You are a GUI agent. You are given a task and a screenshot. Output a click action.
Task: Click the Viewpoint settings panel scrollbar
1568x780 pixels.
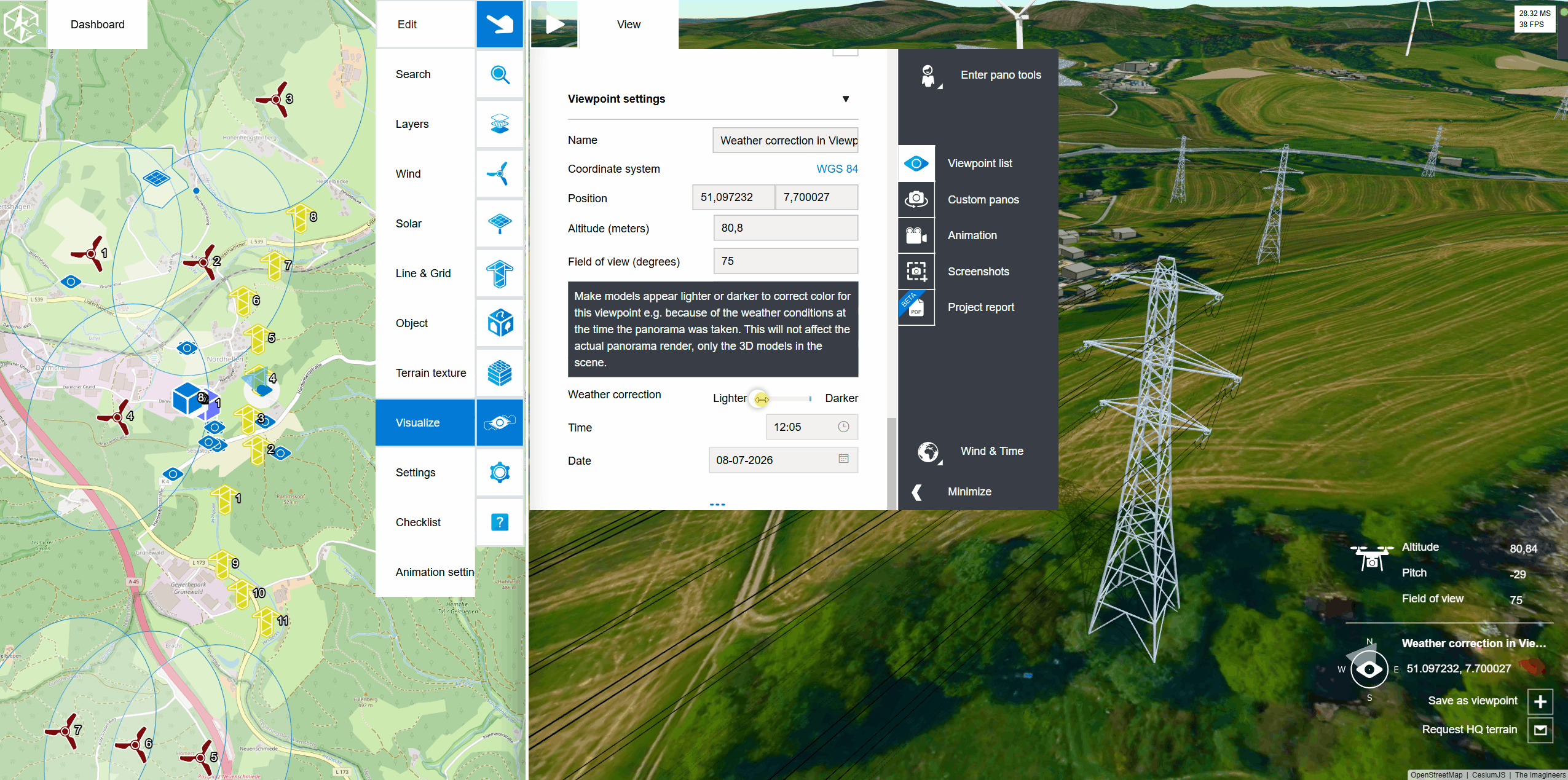click(x=891, y=463)
